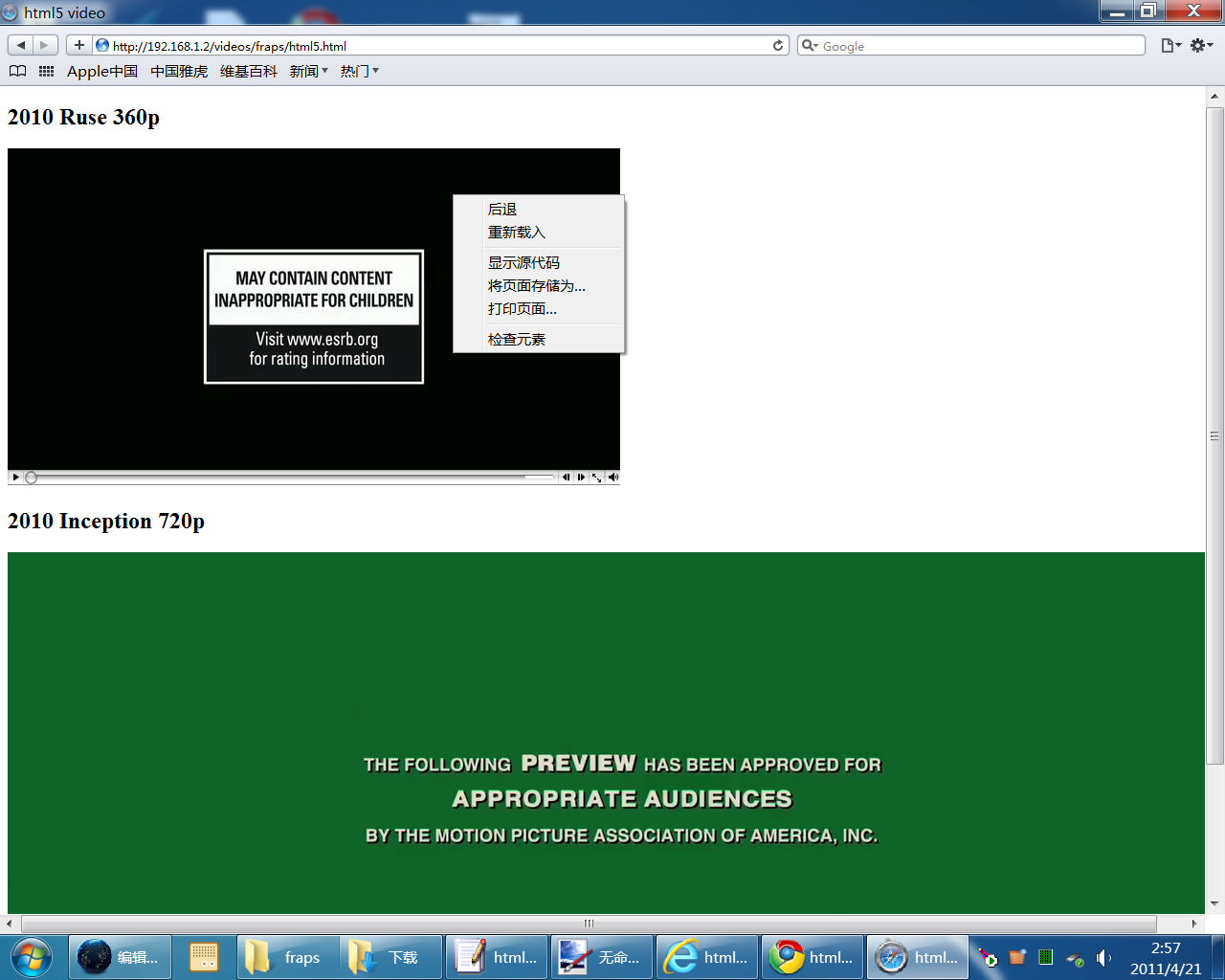Choose 后退 in the context menu
1225x980 pixels.
point(539,209)
